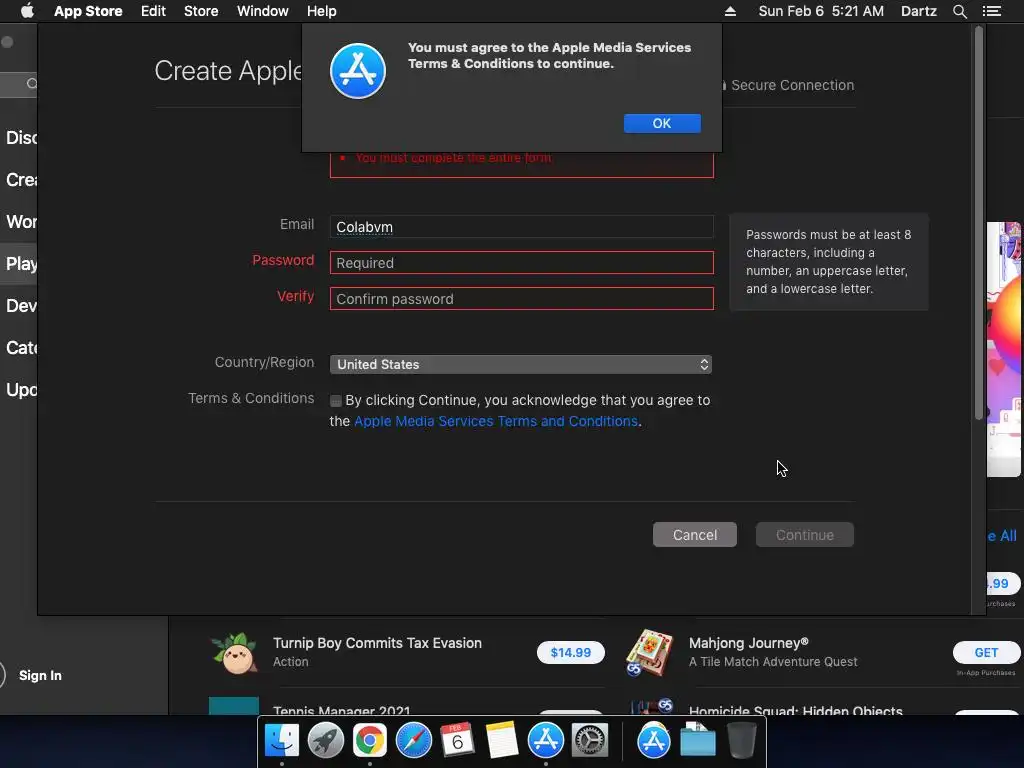Open the Country/Region United States dropdown

[x=520, y=364]
